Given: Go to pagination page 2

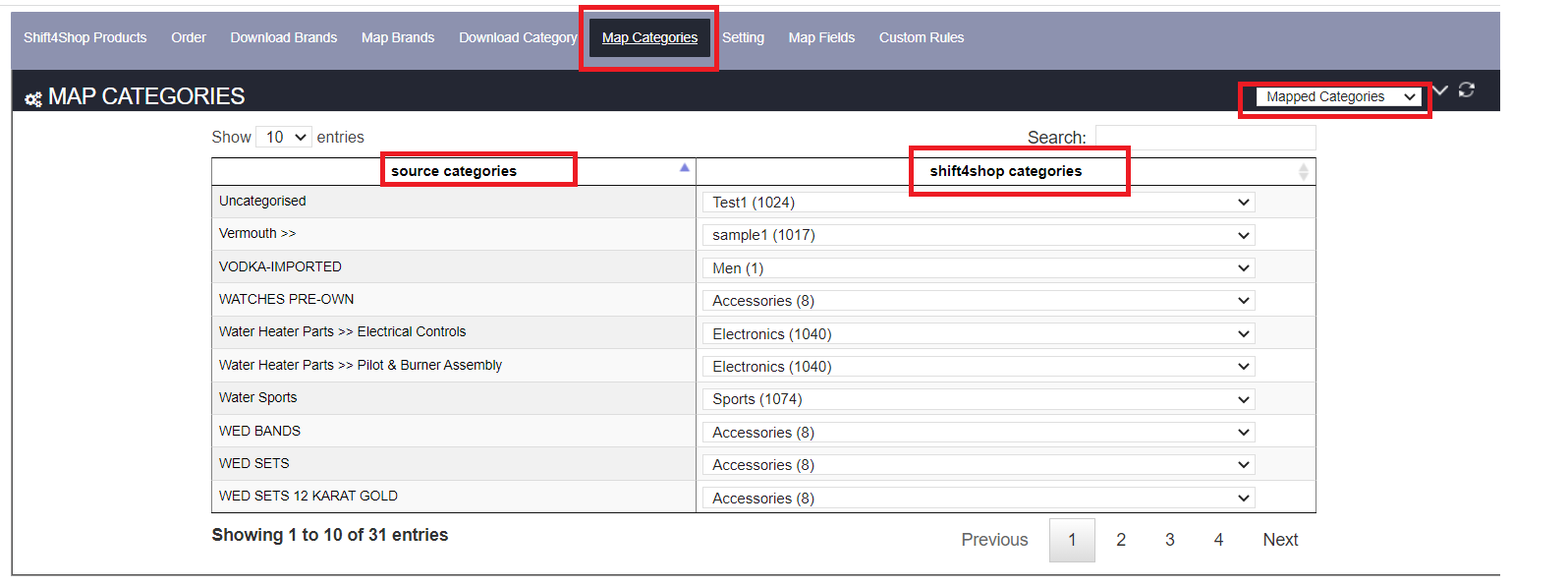Looking at the screenshot, I should pyautogui.click(x=1121, y=540).
